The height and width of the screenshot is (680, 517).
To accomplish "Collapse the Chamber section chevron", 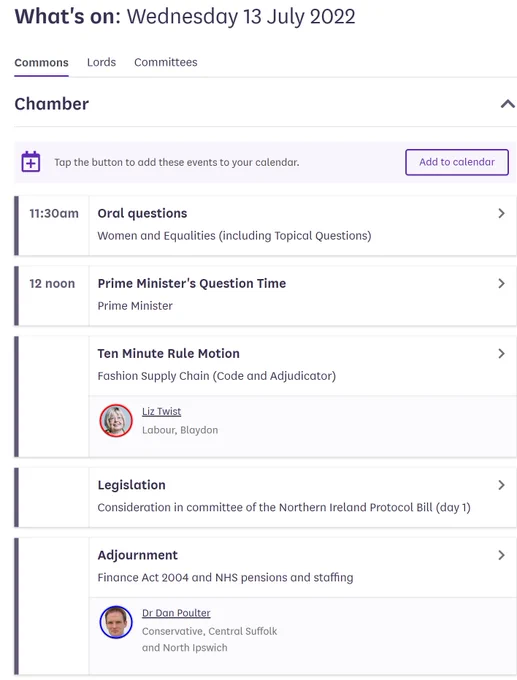I will (507, 104).
